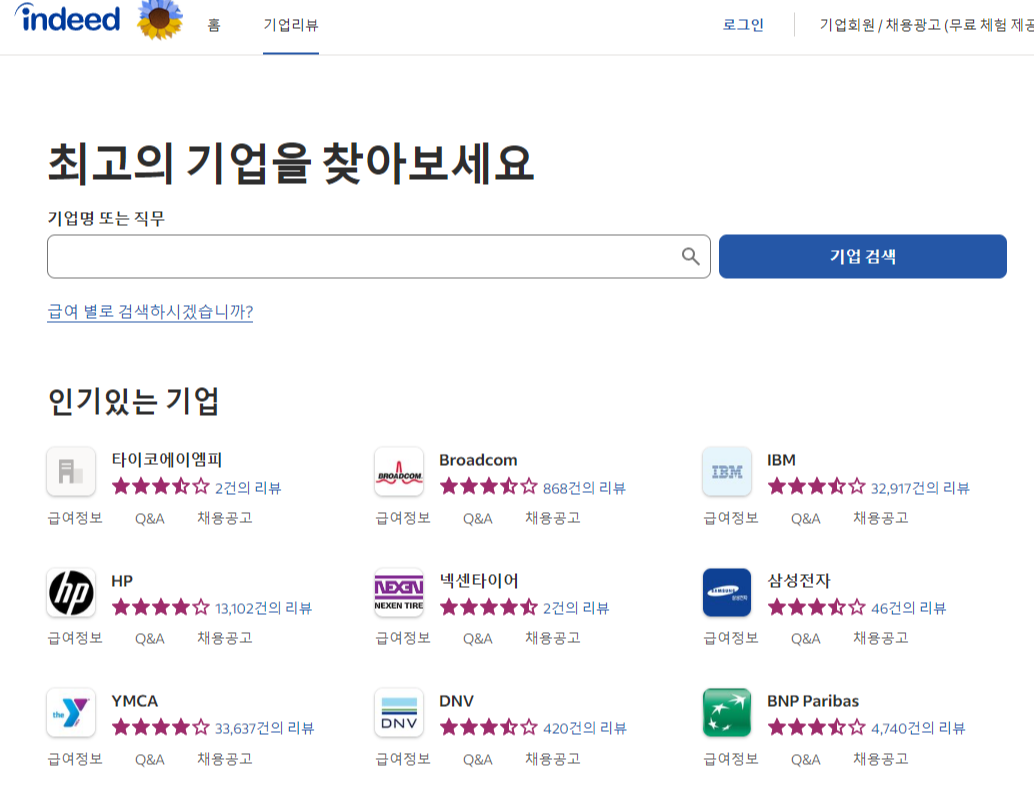The image size is (1034, 794).
Task: Click Broadcom star rating
Action: (x=489, y=487)
